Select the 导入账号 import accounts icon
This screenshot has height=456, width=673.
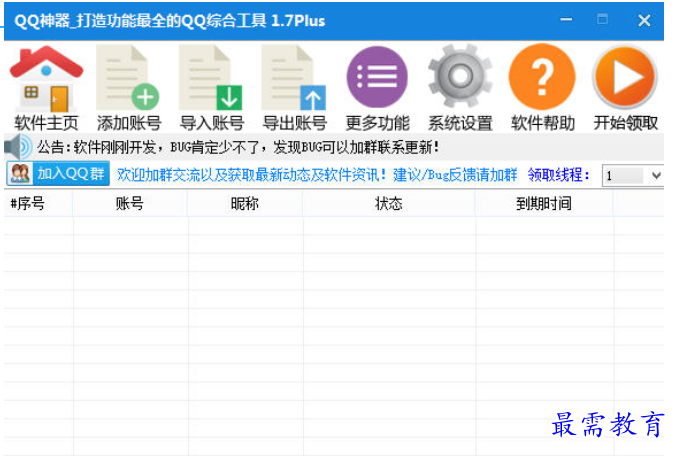click(212, 88)
